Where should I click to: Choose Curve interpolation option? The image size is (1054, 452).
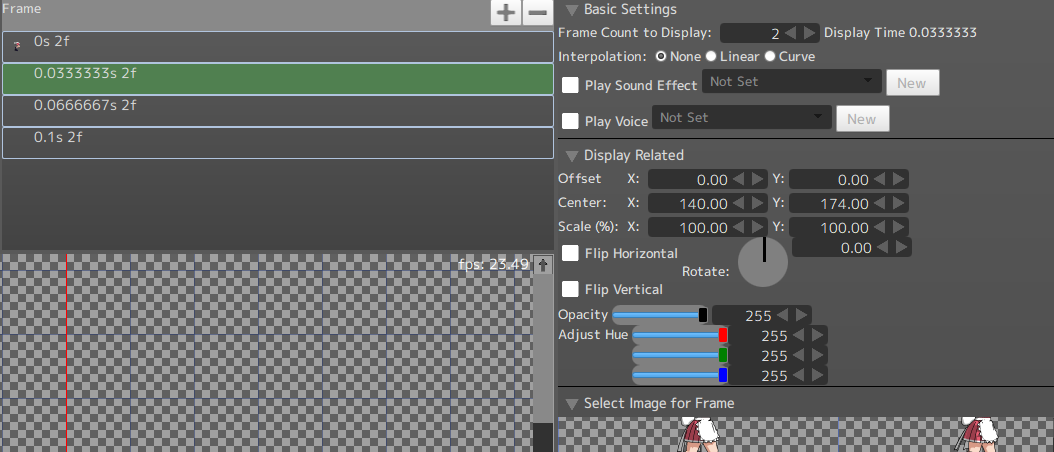pos(770,57)
